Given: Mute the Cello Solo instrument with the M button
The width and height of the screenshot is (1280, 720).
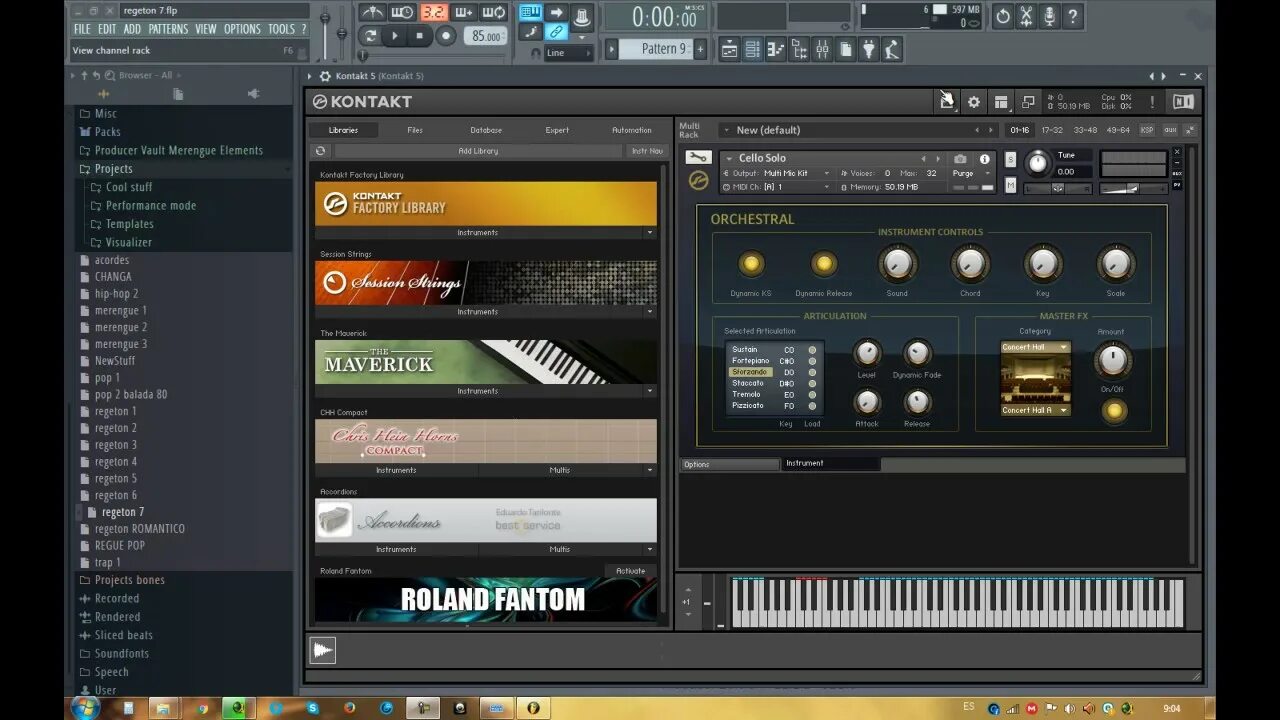Looking at the screenshot, I should pyautogui.click(x=1010, y=185).
